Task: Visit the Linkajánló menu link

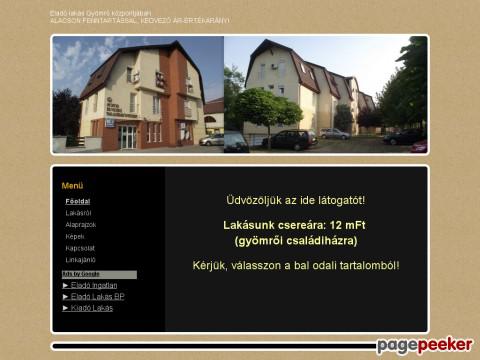Action: click(80, 260)
